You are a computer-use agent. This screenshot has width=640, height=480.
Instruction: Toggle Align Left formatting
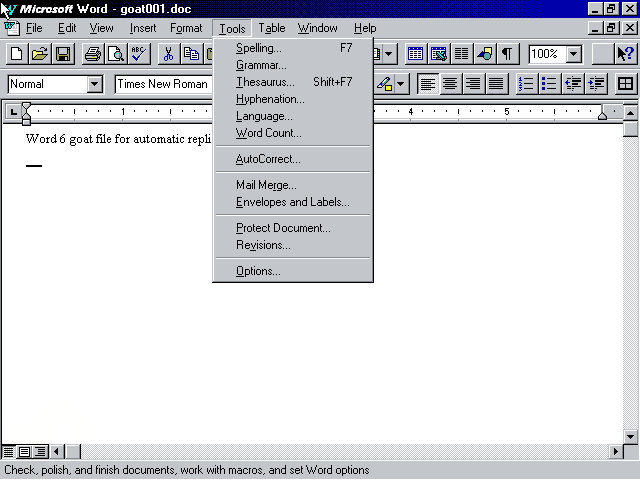[428, 84]
